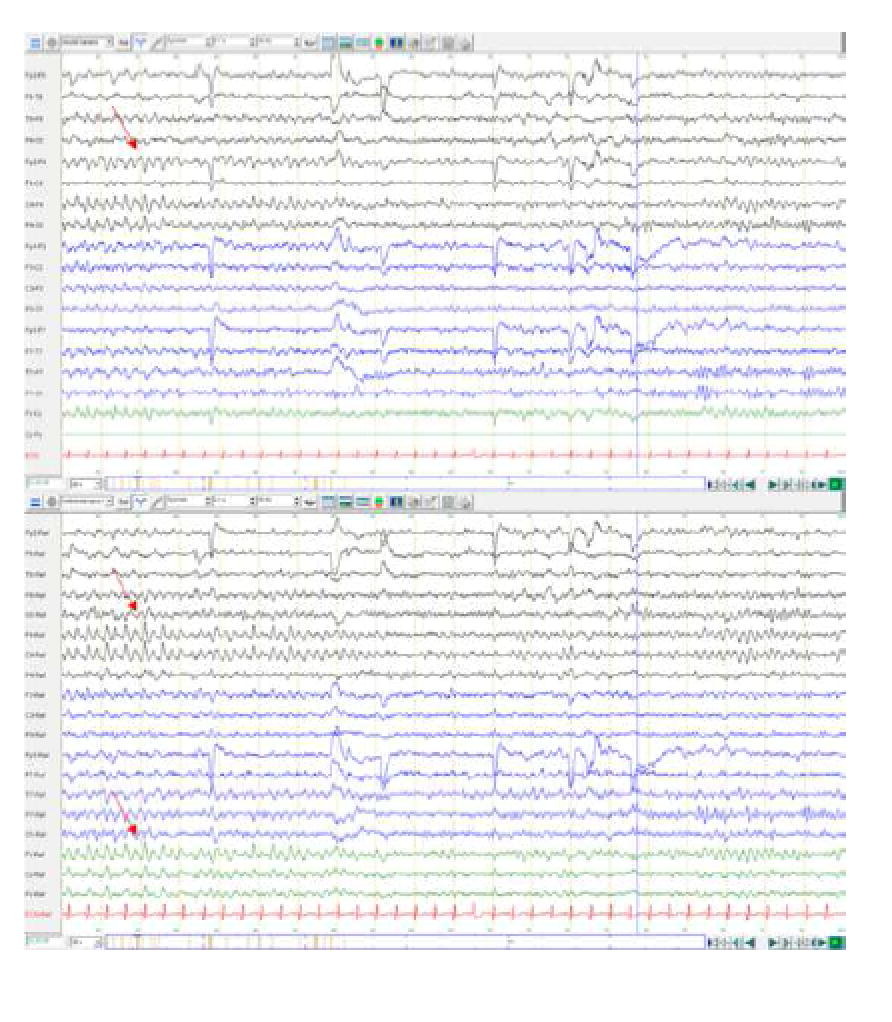Open the third value combo box in upper toolbar
The height and width of the screenshot is (1022, 892).
pyautogui.click(x=278, y=42)
